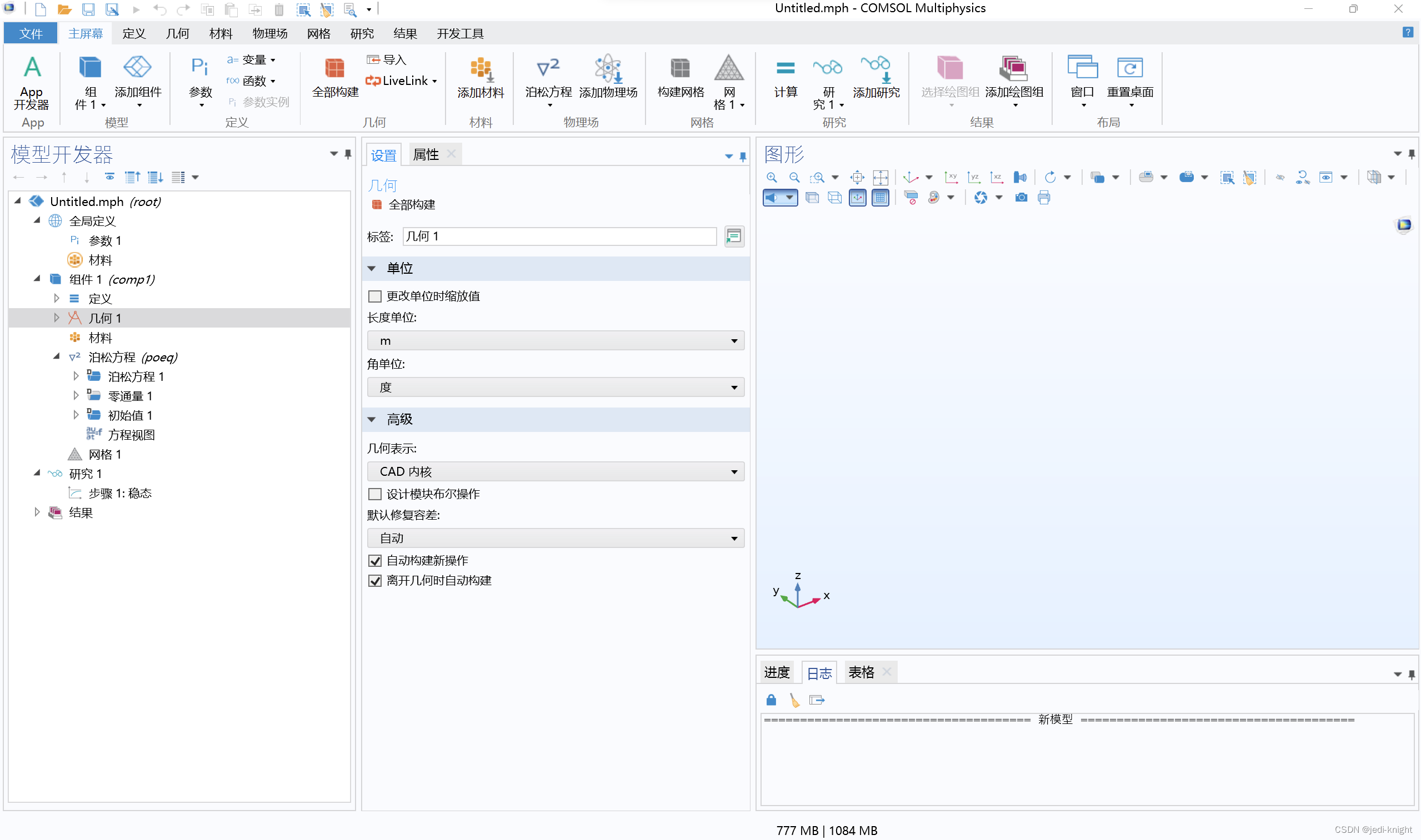This screenshot has height=840, width=1421.
Task: Select the 参数 1 tree node
Action: [x=105, y=240]
